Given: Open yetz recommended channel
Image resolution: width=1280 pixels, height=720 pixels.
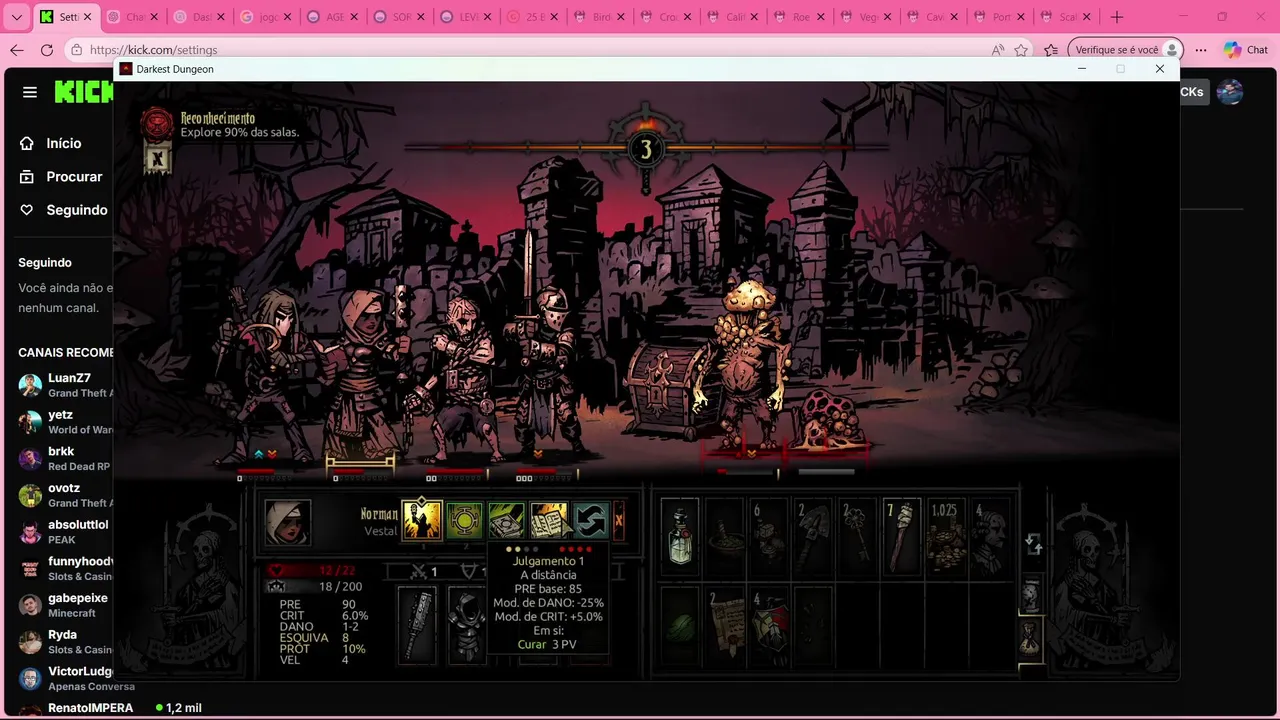Looking at the screenshot, I should coord(63,422).
